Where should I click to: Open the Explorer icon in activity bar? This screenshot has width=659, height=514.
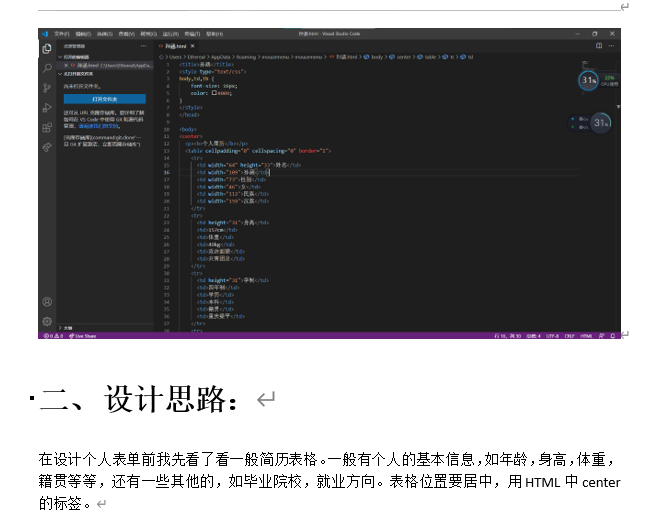pyautogui.click(x=47, y=48)
